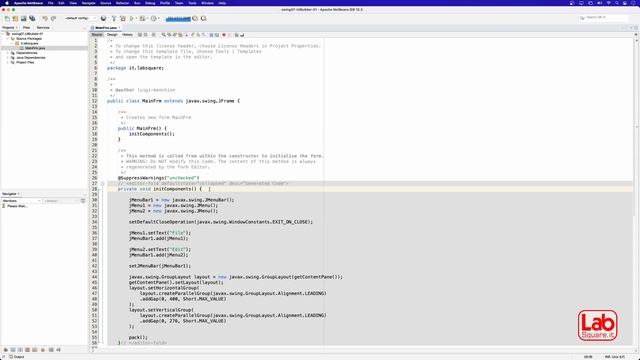Click the Open Project toolbar icon
The height and width of the screenshot is (360, 640).
tap(23, 18)
